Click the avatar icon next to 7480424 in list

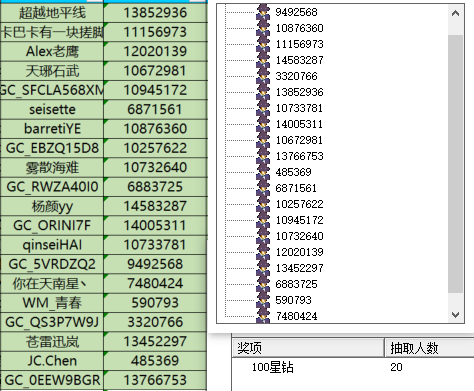click(x=263, y=316)
